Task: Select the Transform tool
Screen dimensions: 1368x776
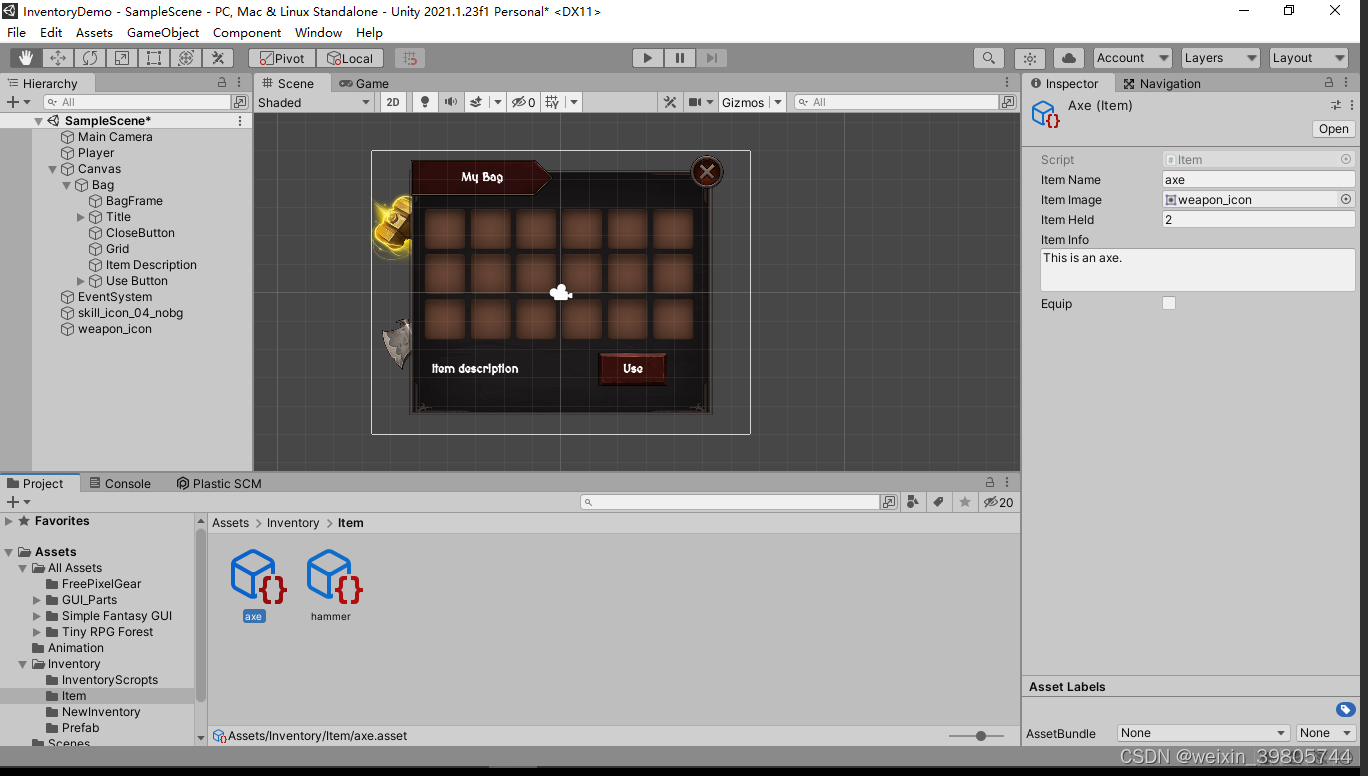Action: tap(186, 58)
